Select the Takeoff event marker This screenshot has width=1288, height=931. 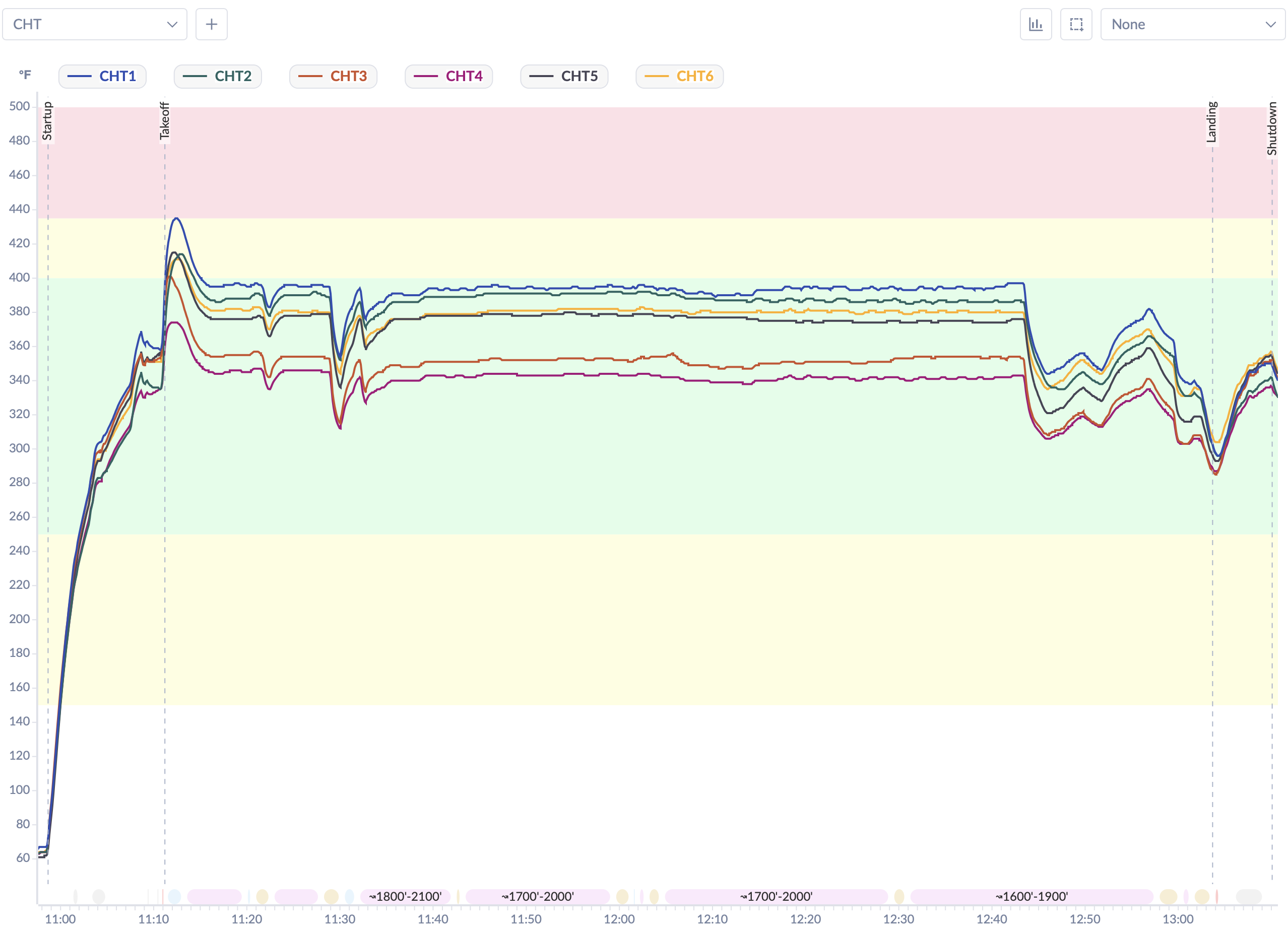tap(165, 120)
